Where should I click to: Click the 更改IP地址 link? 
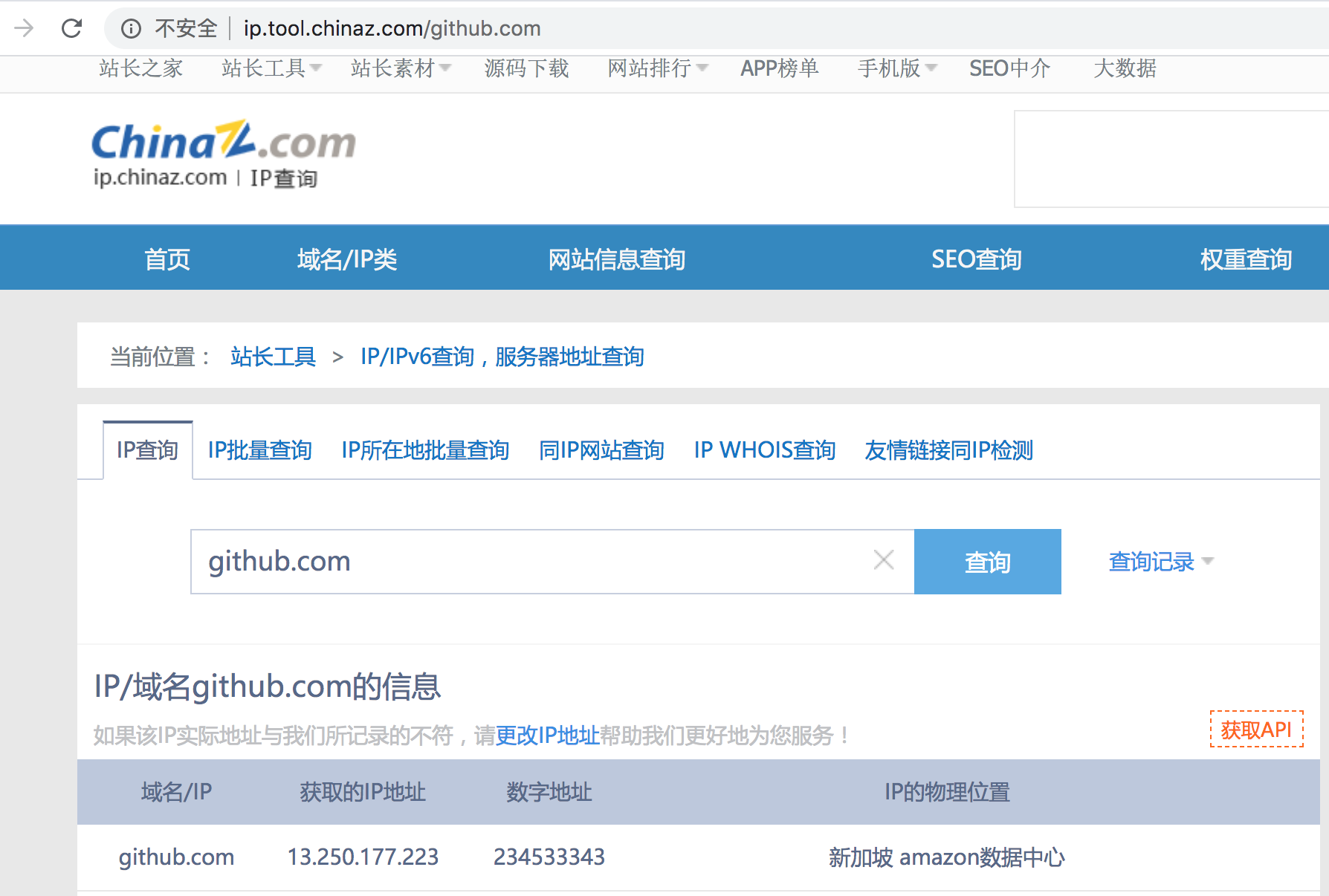pyautogui.click(x=547, y=736)
